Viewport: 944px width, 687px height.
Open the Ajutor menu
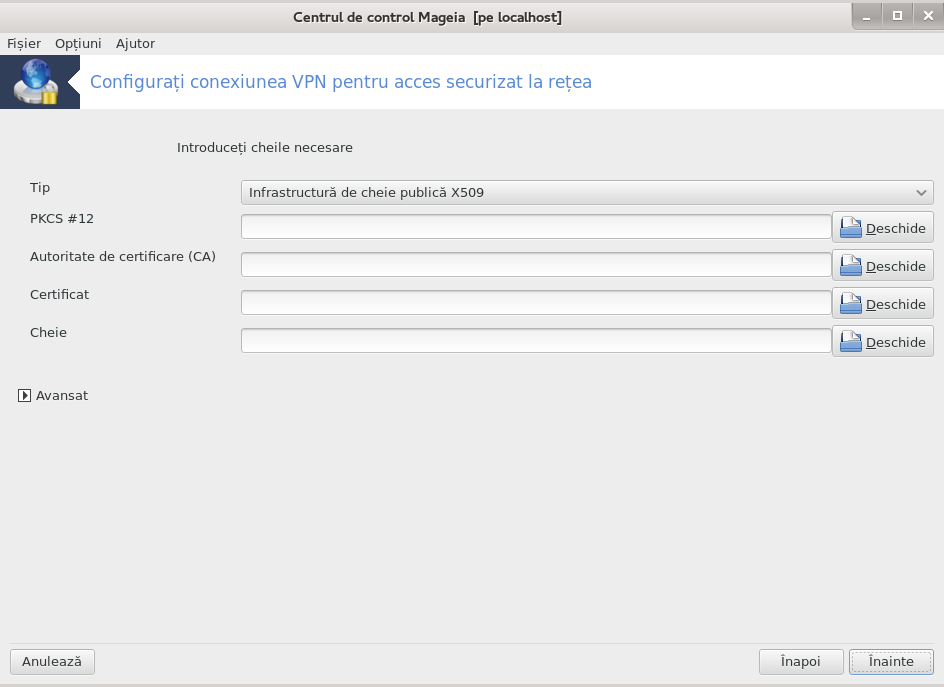[x=135, y=43]
